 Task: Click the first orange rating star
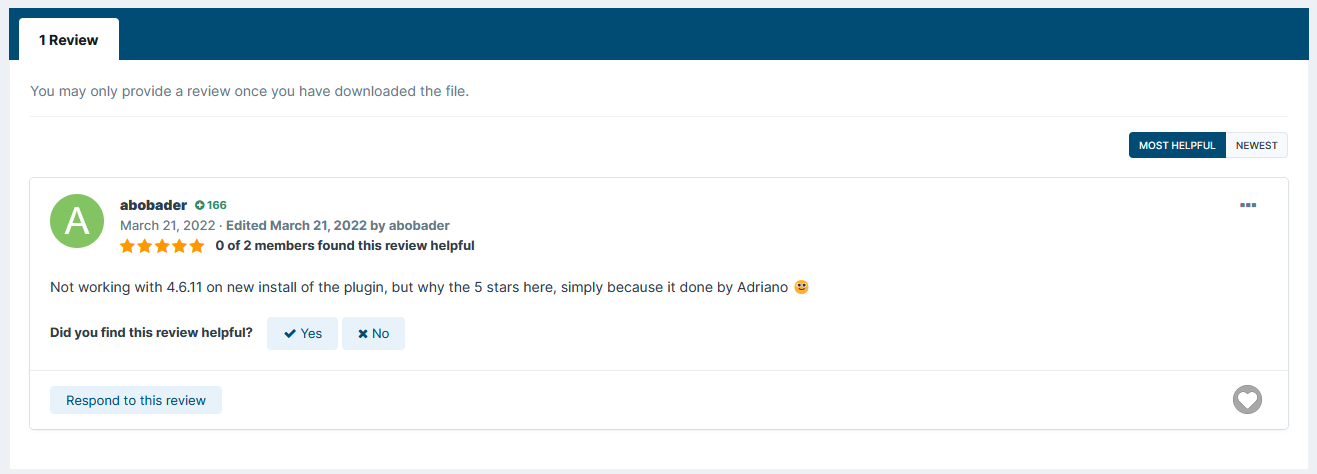(x=127, y=245)
